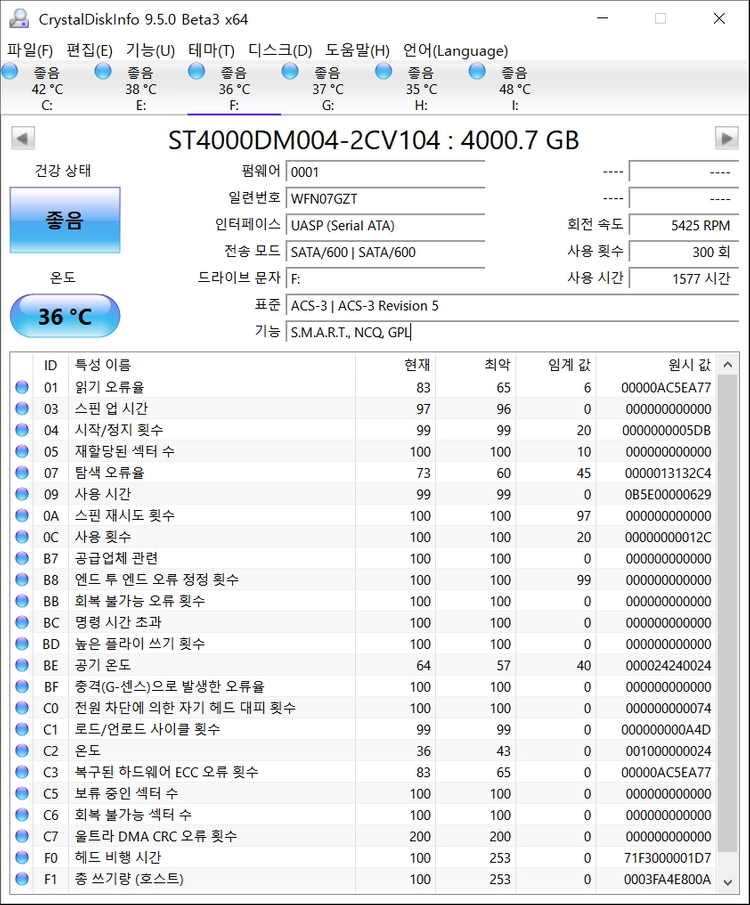
Task: Click the scroll down arrow of SMART list
Action: point(727,882)
